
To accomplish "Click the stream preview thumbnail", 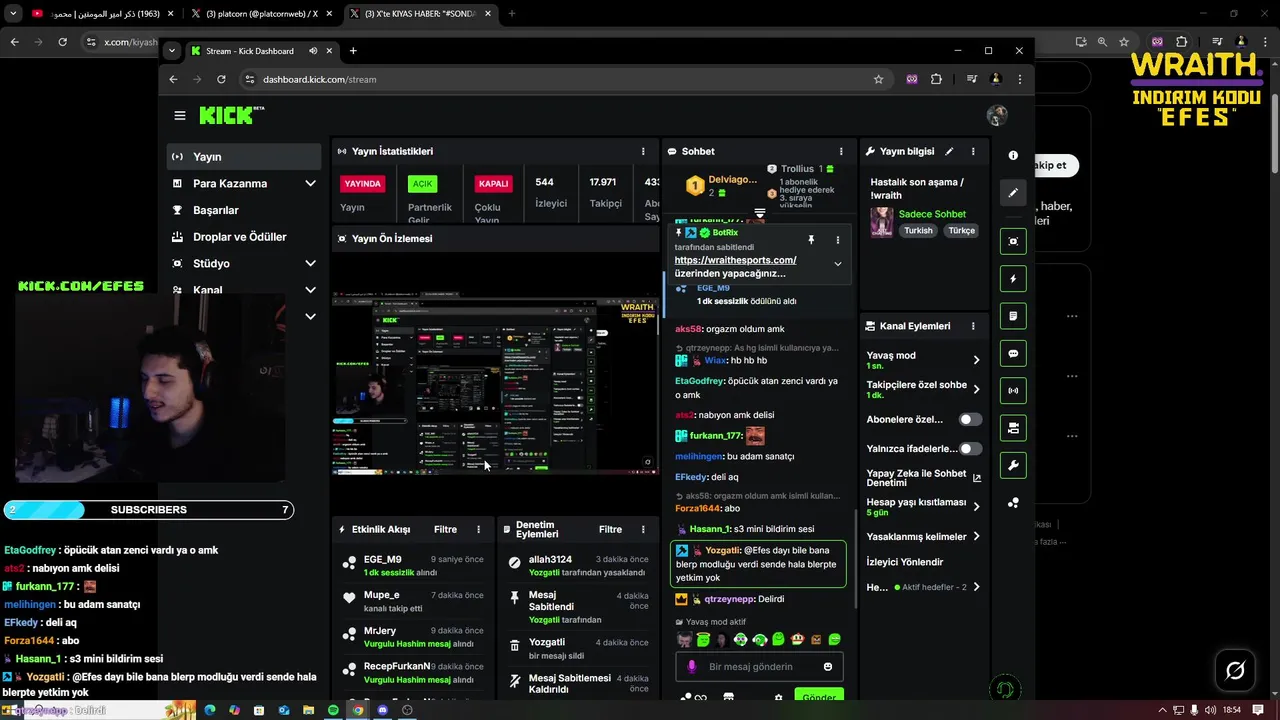I will (x=495, y=382).
